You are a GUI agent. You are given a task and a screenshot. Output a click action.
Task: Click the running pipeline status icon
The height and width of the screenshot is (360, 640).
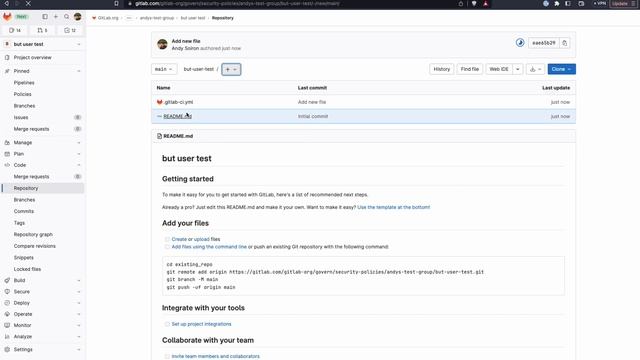coord(520,42)
